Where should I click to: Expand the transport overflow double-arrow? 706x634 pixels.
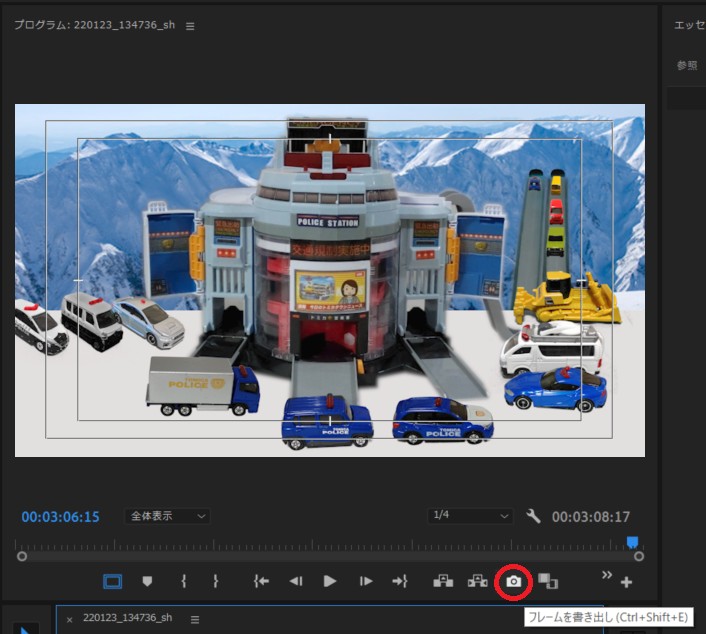click(605, 575)
